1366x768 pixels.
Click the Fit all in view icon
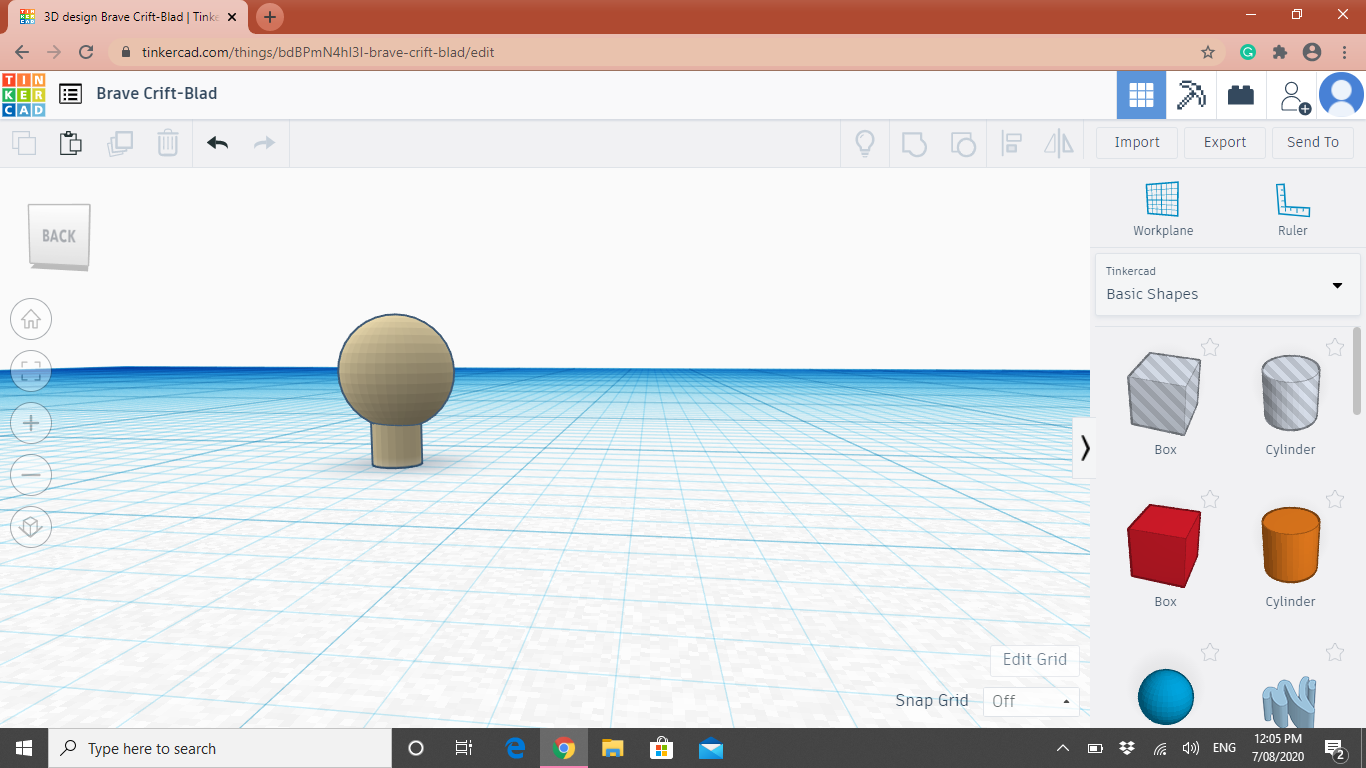(31, 371)
